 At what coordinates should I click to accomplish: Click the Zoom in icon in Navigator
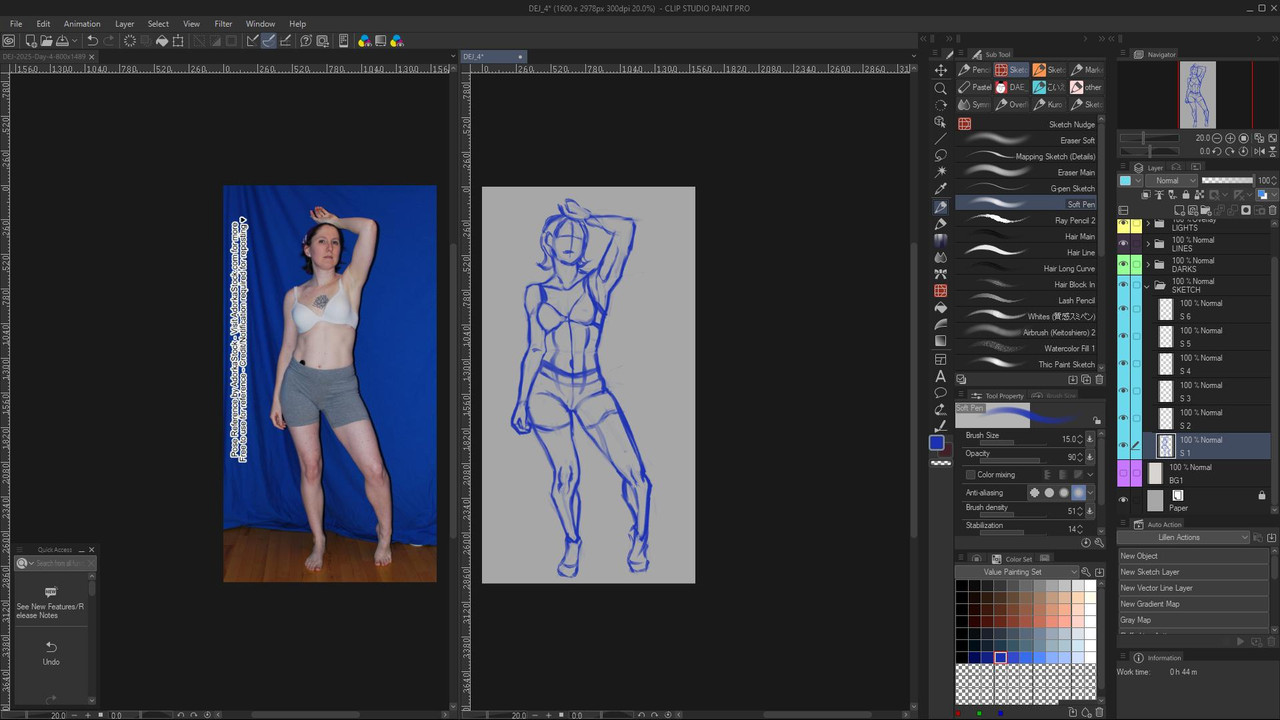pyautogui.click(x=1231, y=138)
